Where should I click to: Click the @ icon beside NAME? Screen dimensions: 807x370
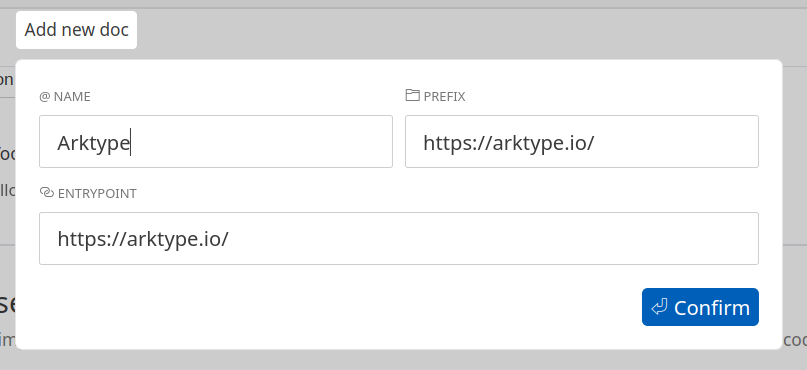point(45,97)
